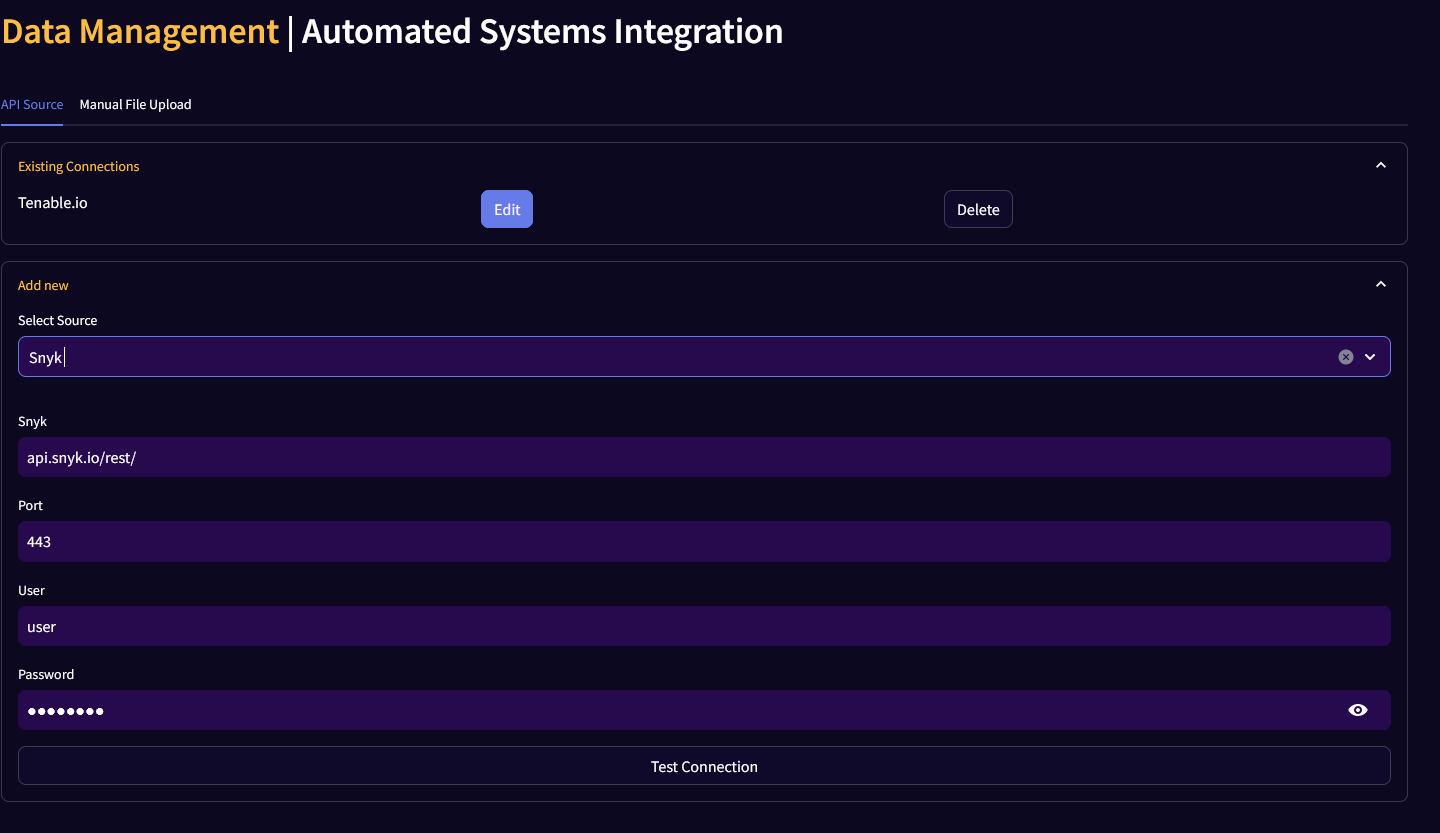Click the Data Management title text
1440x833 pixels.
[x=140, y=32]
